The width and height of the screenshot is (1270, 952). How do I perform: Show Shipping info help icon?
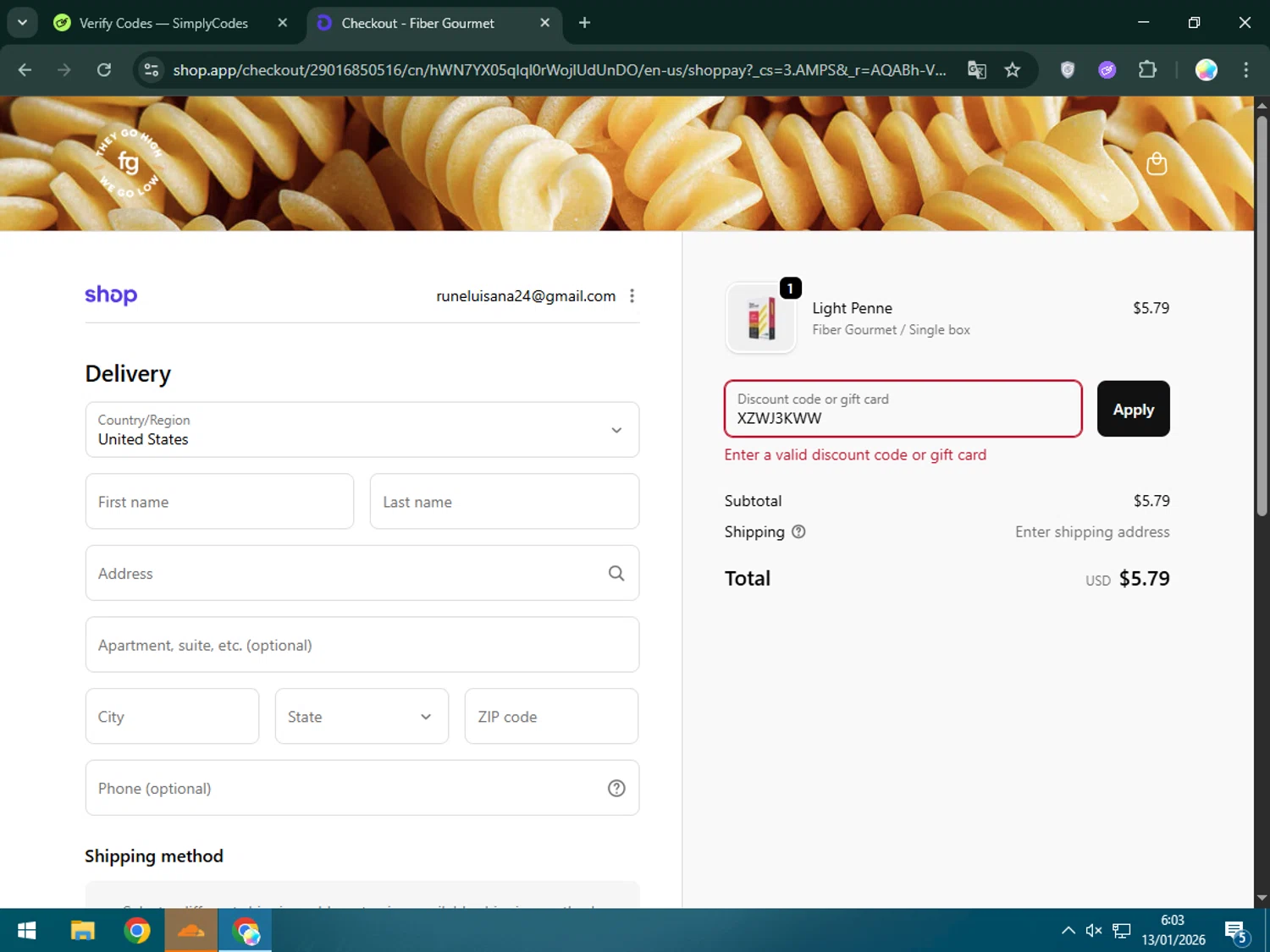tap(798, 531)
